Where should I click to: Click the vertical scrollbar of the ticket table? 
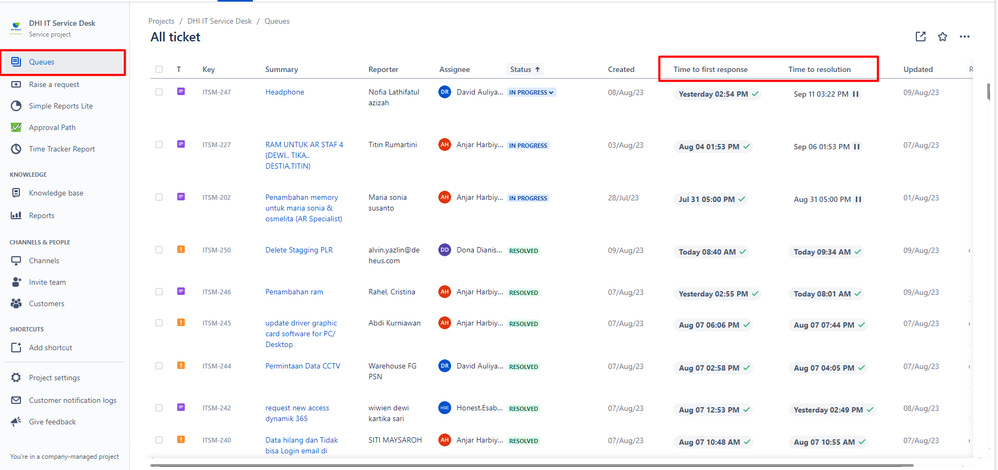(x=988, y=92)
